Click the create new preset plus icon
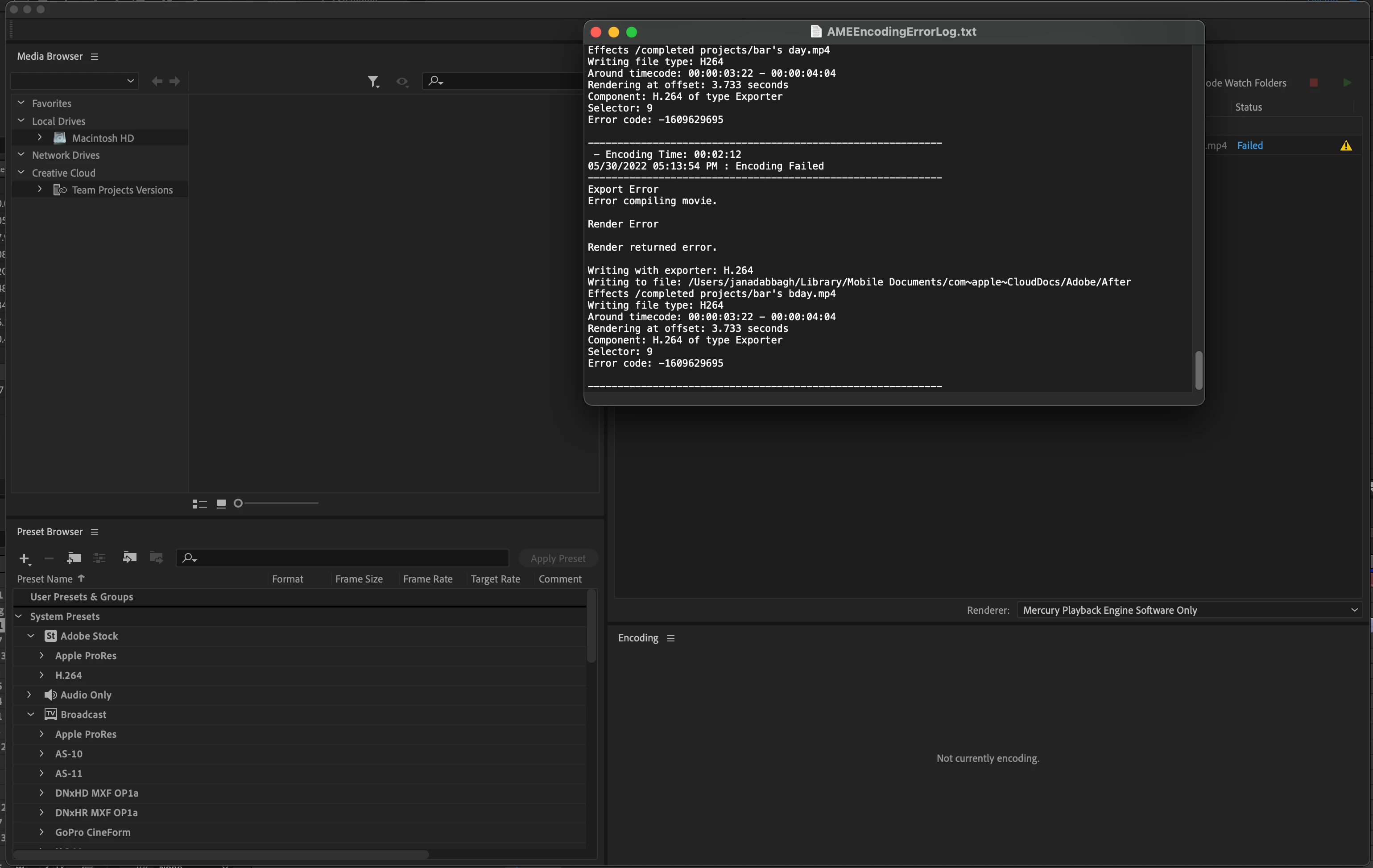 point(24,558)
